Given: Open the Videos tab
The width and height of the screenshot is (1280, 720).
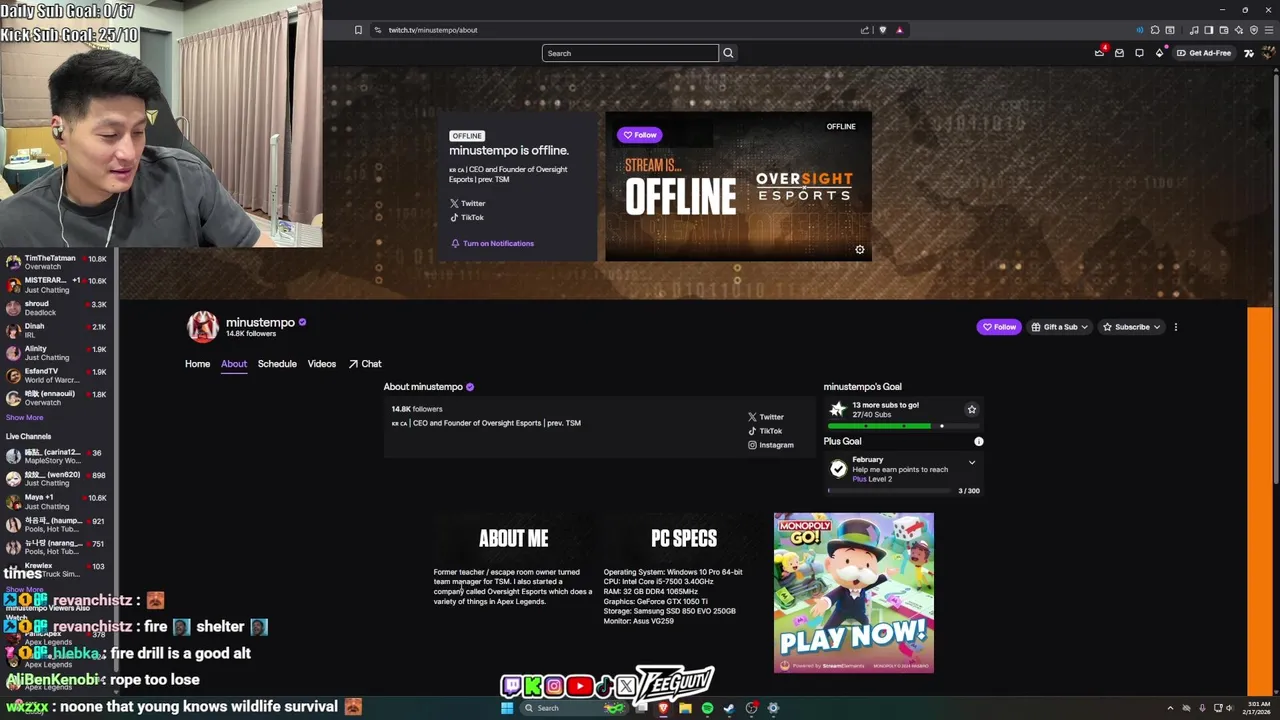Looking at the screenshot, I should [x=322, y=364].
